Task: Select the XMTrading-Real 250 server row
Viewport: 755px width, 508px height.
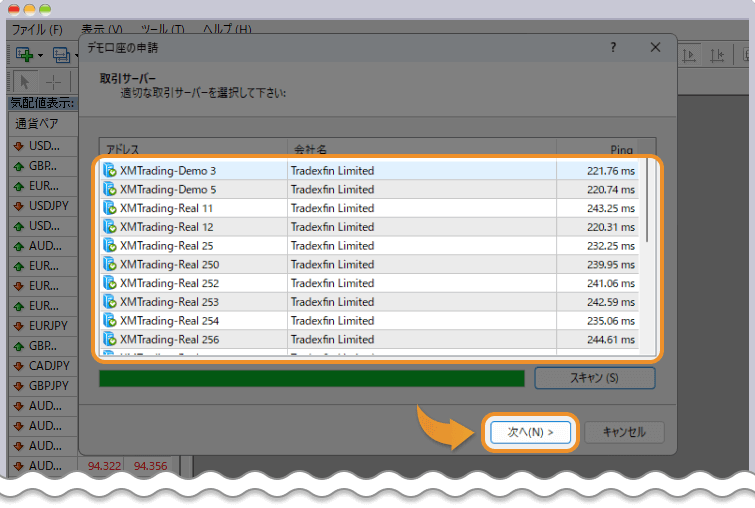Action: (x=369, y=264)
